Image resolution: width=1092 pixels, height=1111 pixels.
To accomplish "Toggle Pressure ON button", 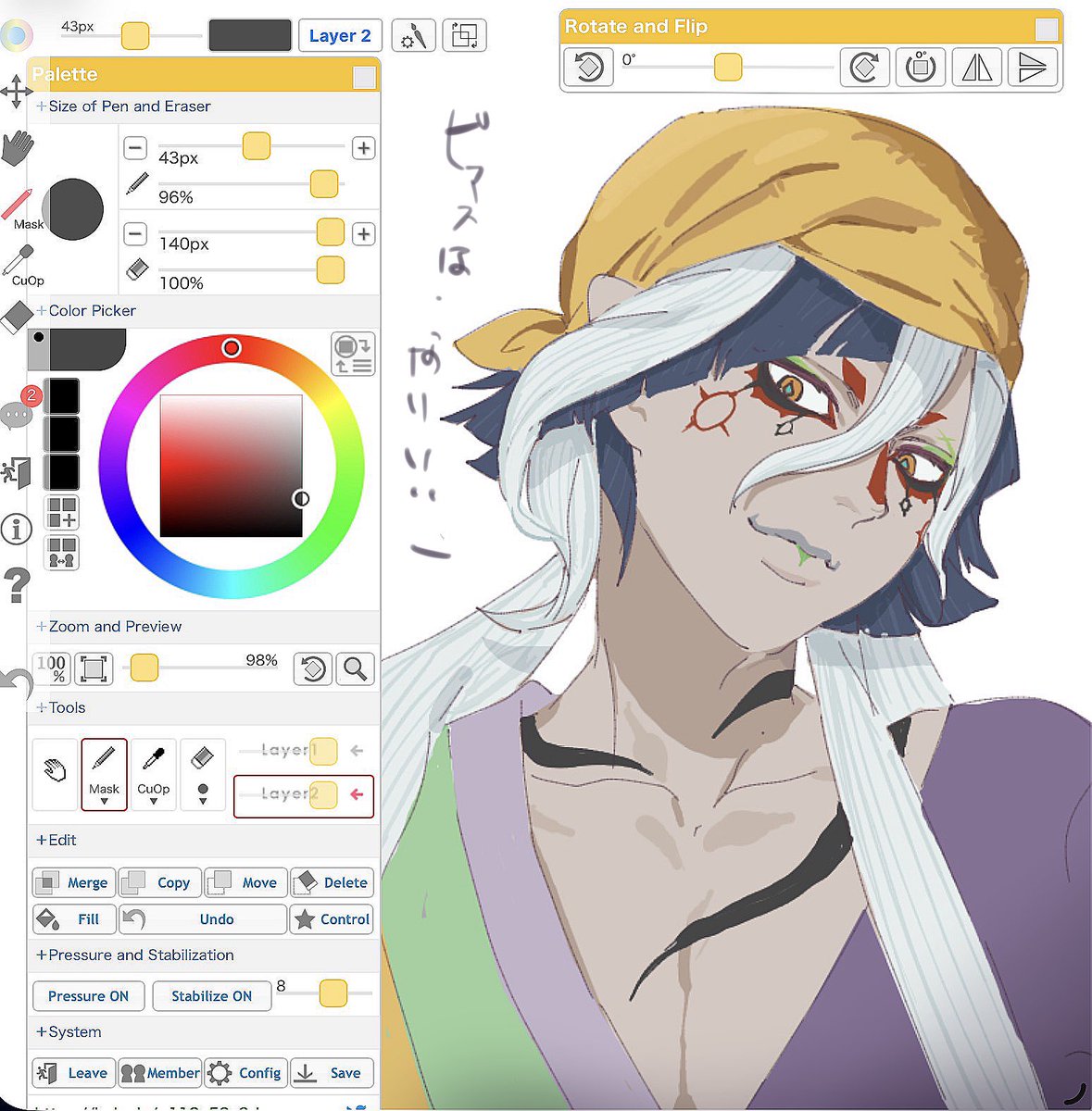I will pyautogui.click(x=89, y=996).
